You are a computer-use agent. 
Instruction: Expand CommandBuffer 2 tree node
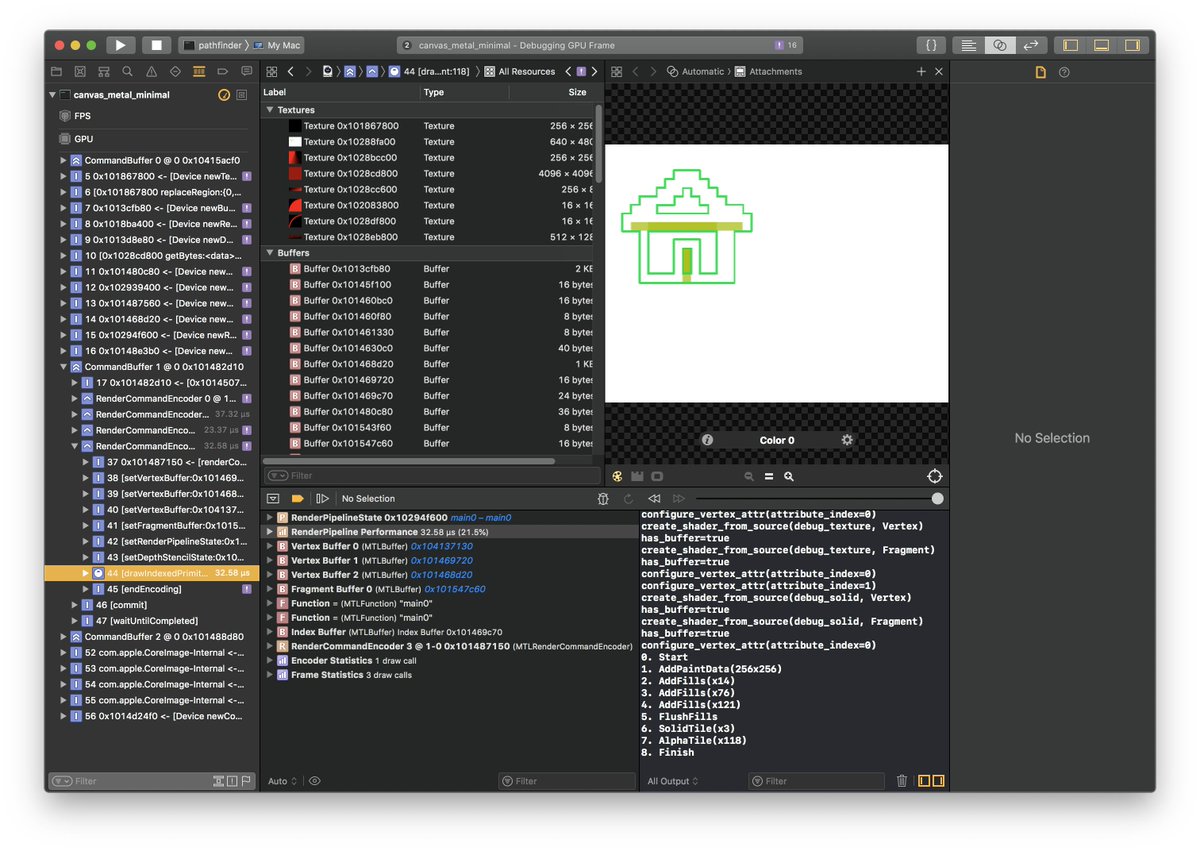64,637
